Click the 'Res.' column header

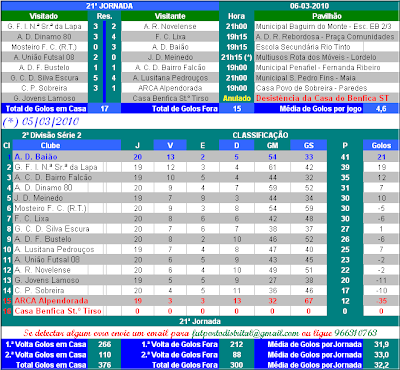[104, 16]
